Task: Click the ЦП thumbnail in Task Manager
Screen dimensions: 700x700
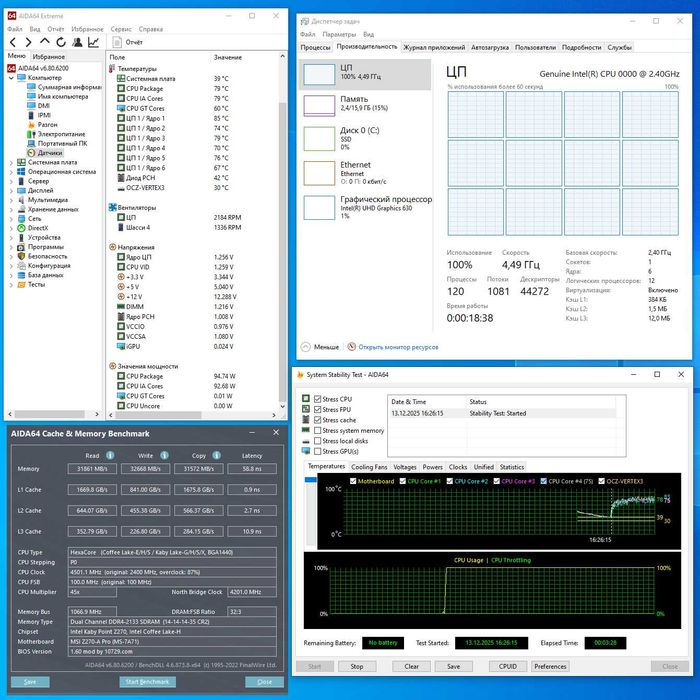Action: [319, 74]
